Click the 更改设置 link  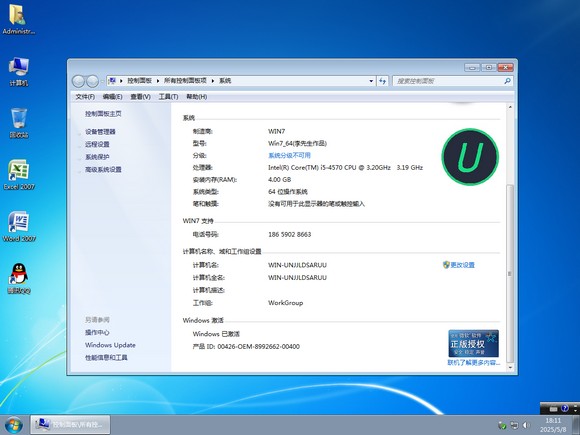tap(462, 265)
